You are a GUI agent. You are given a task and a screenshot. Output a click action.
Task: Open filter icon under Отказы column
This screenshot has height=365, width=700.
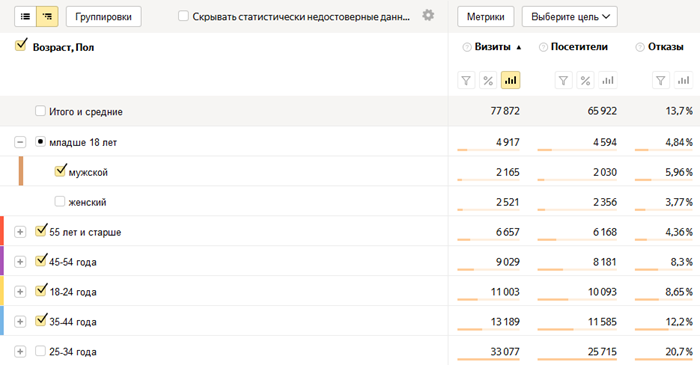click(661, 80)
